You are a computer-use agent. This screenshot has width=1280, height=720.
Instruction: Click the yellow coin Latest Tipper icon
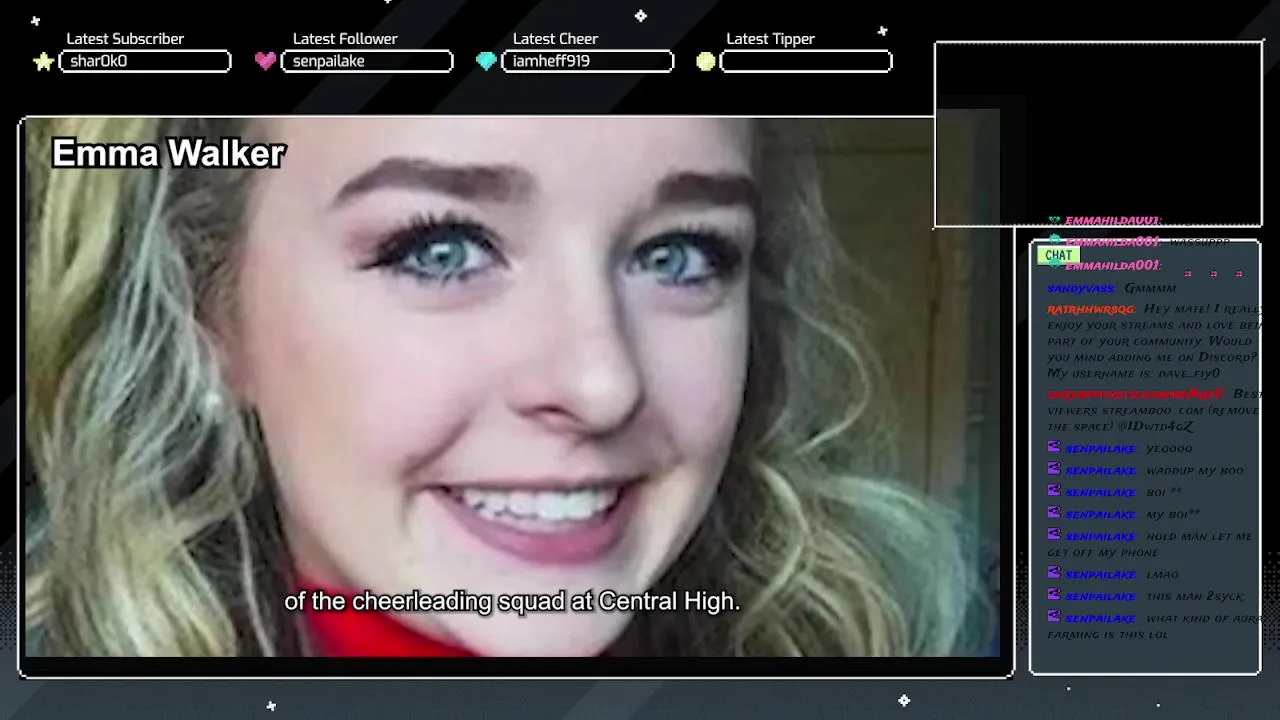(x=706, y=62)
